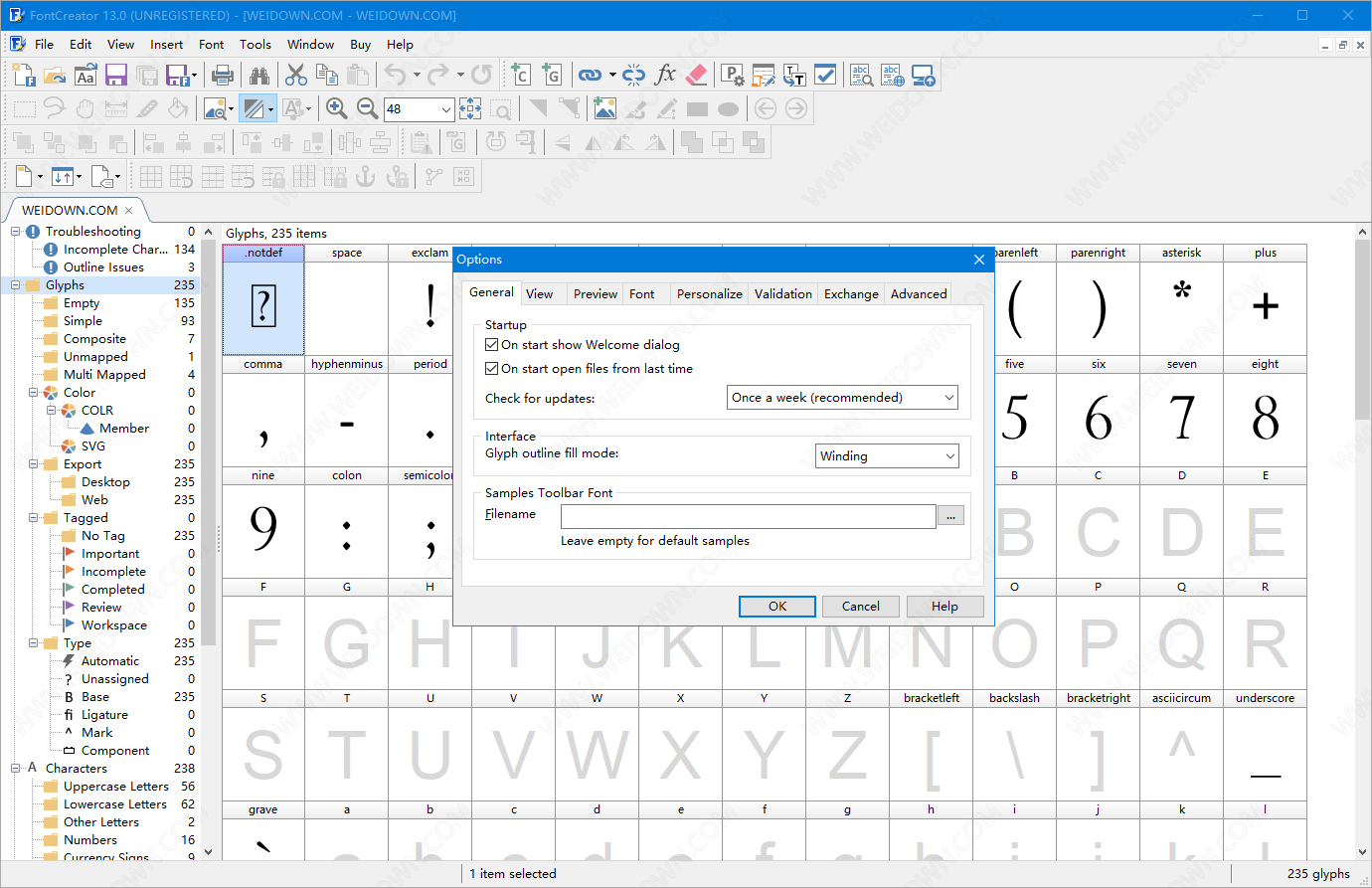Click the blue chain Link icon
Screen dimensions: 1372x888
(x=590, y=75)
